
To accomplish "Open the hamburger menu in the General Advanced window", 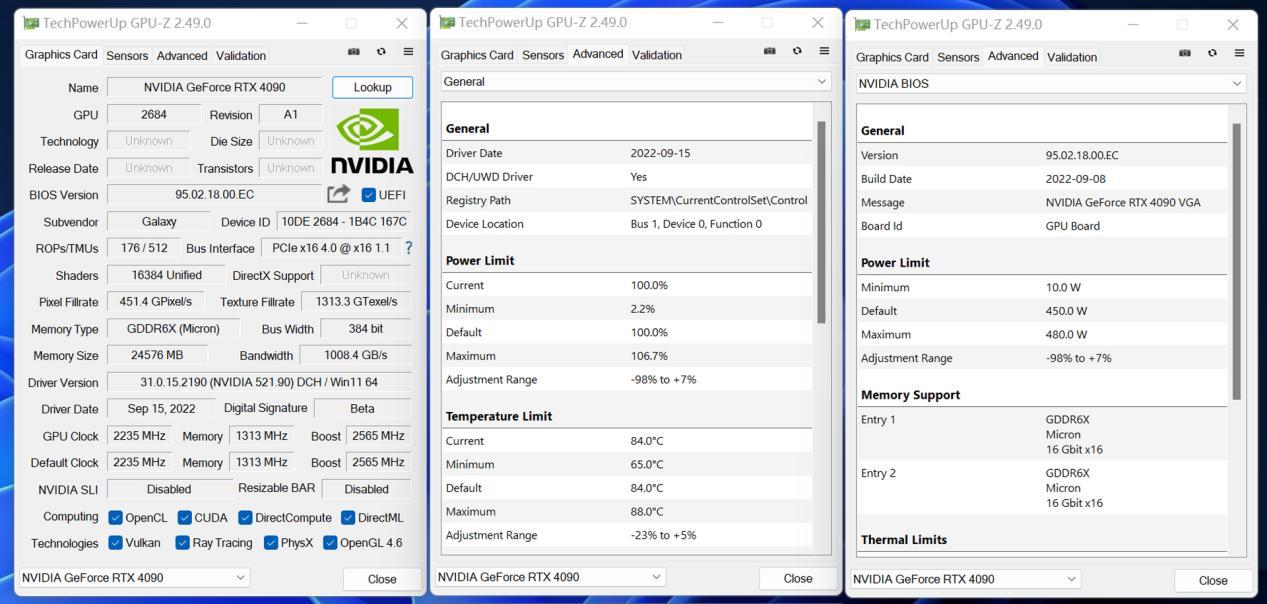I will coord(824,51).
